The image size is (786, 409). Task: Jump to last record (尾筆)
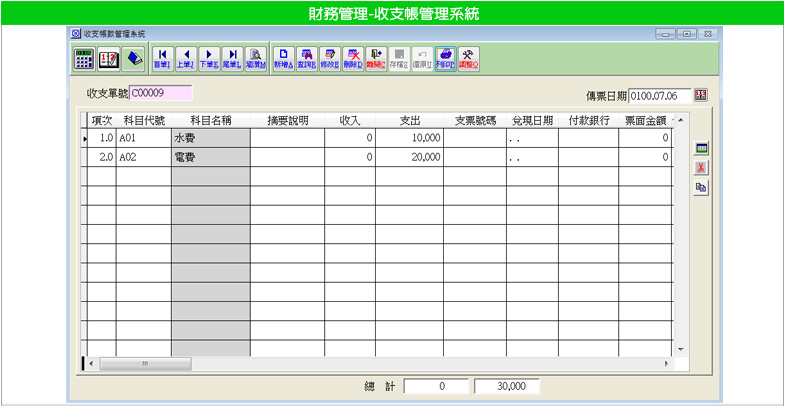232,58
